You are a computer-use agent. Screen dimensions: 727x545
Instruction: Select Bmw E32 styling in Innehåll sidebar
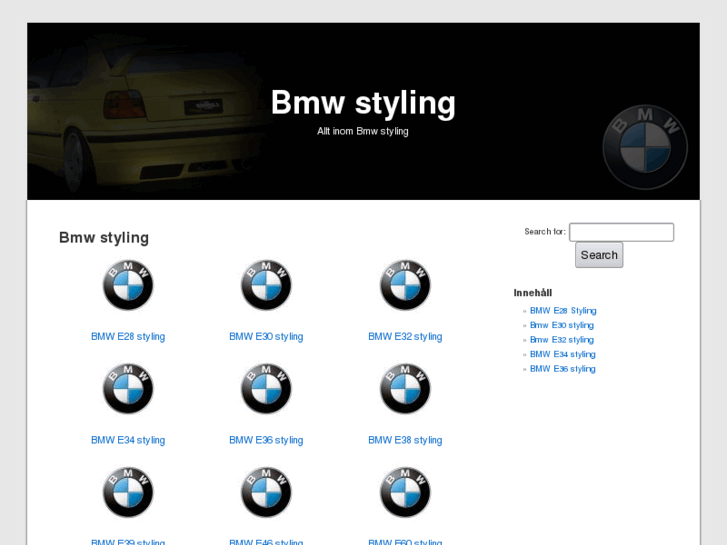point(562,340)
